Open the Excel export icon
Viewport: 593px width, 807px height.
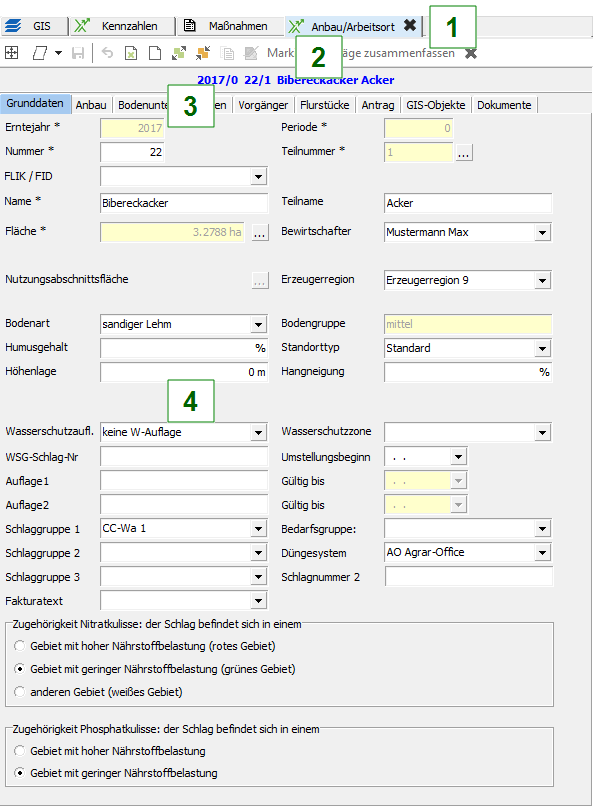132,53
